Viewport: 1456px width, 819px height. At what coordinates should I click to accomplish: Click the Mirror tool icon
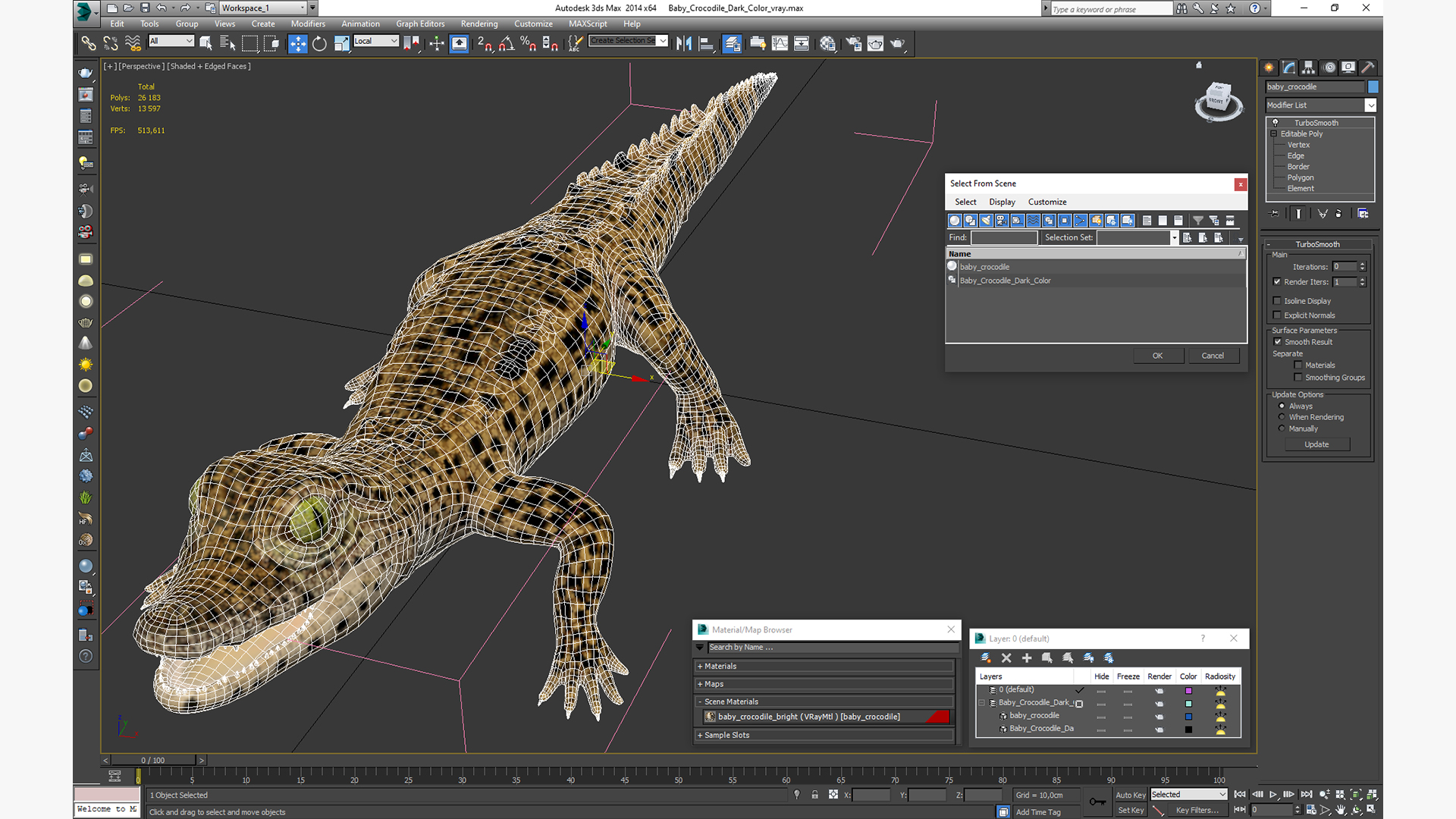pyautogui.click(x=684, y=44)
